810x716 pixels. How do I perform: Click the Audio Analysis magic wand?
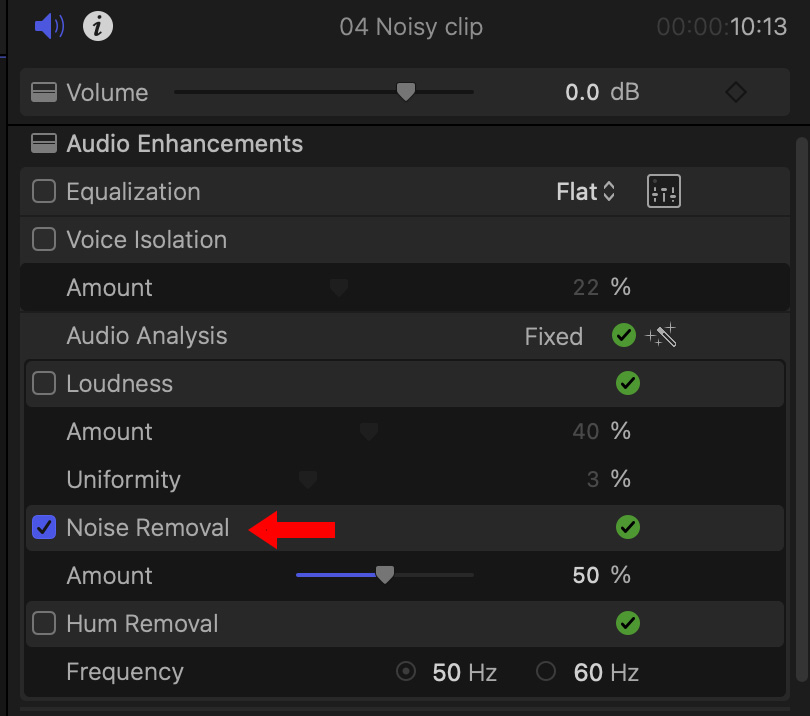tap(661, 336)
